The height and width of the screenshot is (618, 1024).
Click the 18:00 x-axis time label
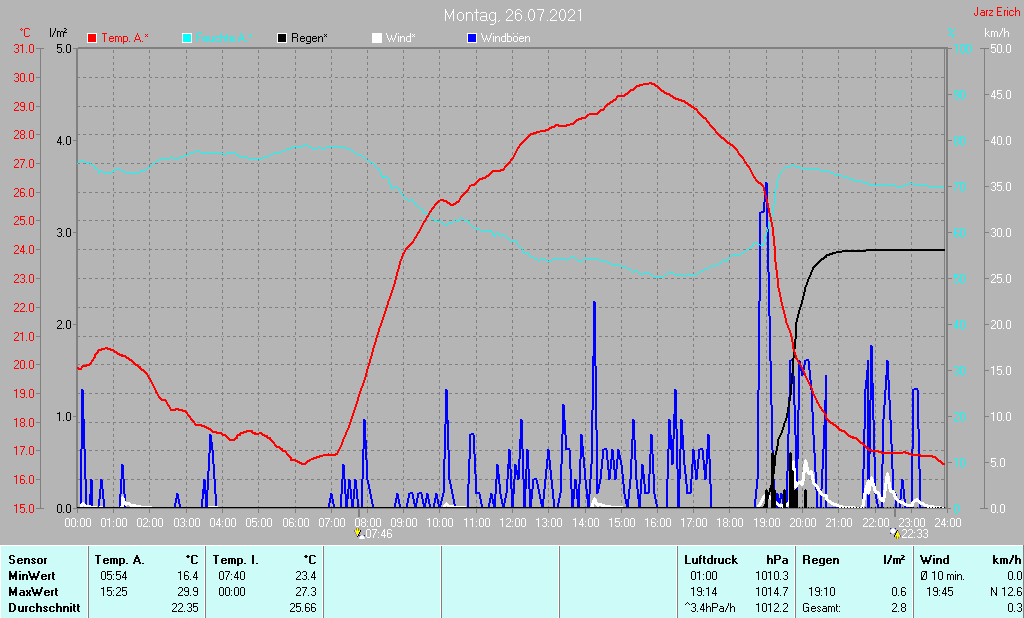[x=730, y=523]
